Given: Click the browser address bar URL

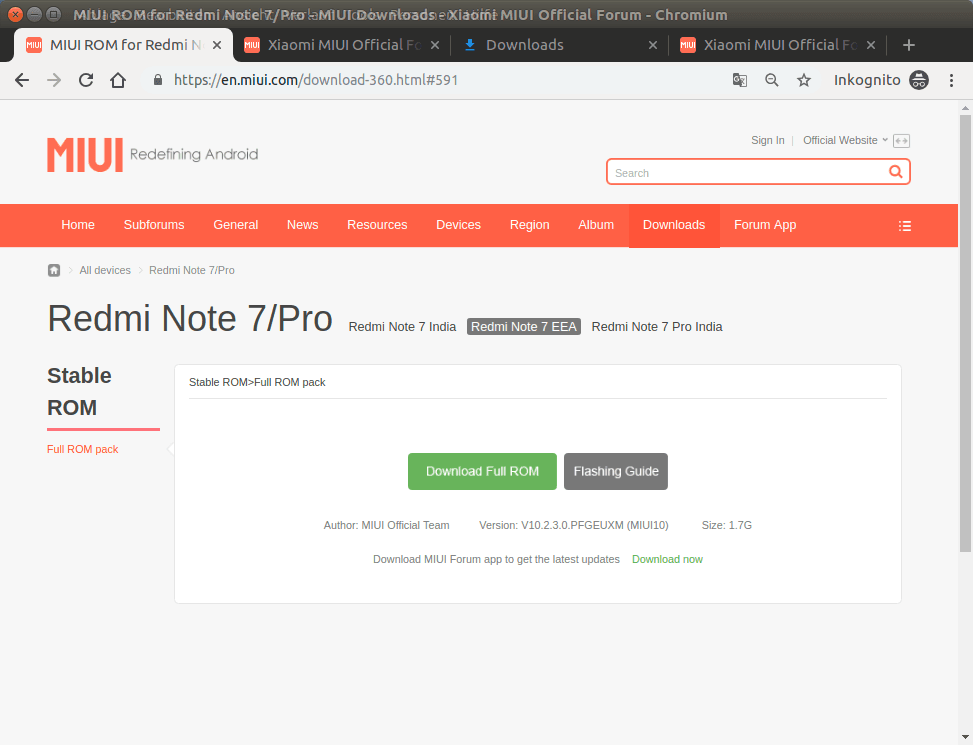Looking at the screenshot, I should (316, 80).
